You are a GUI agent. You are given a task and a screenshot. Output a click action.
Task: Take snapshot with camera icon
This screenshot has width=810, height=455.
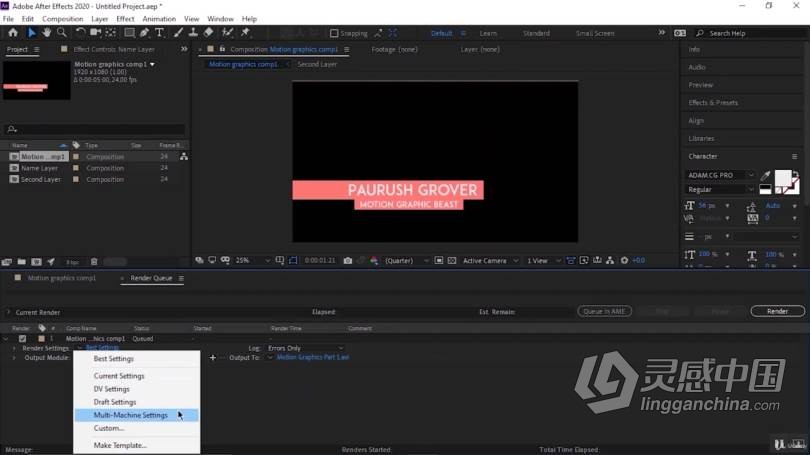[348, 261]
